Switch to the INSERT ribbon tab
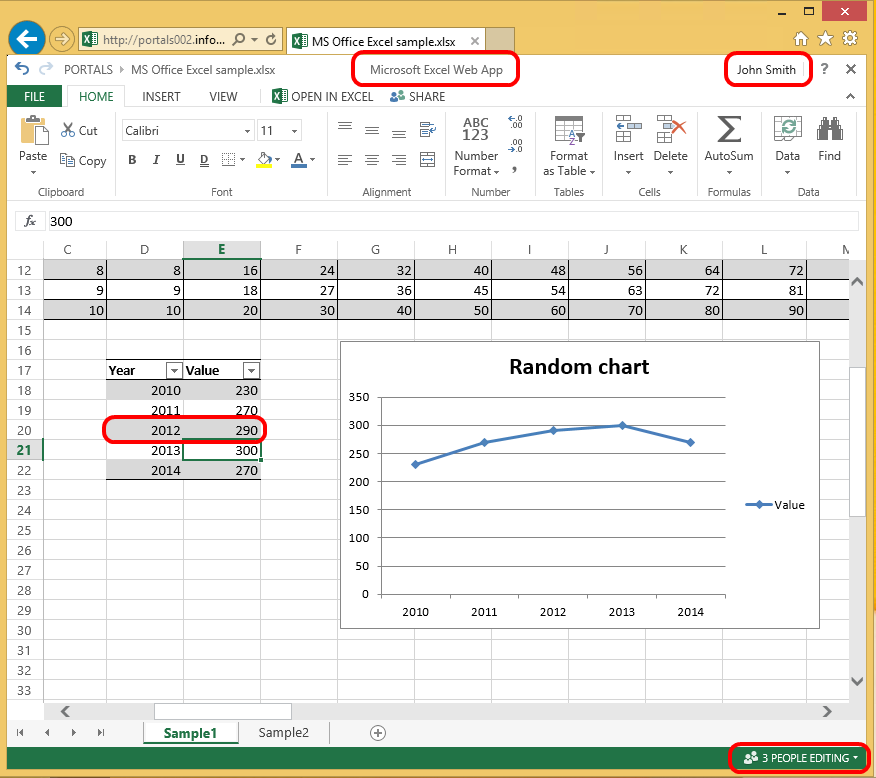Screen dimensions: 876x778 pos(161,97)
